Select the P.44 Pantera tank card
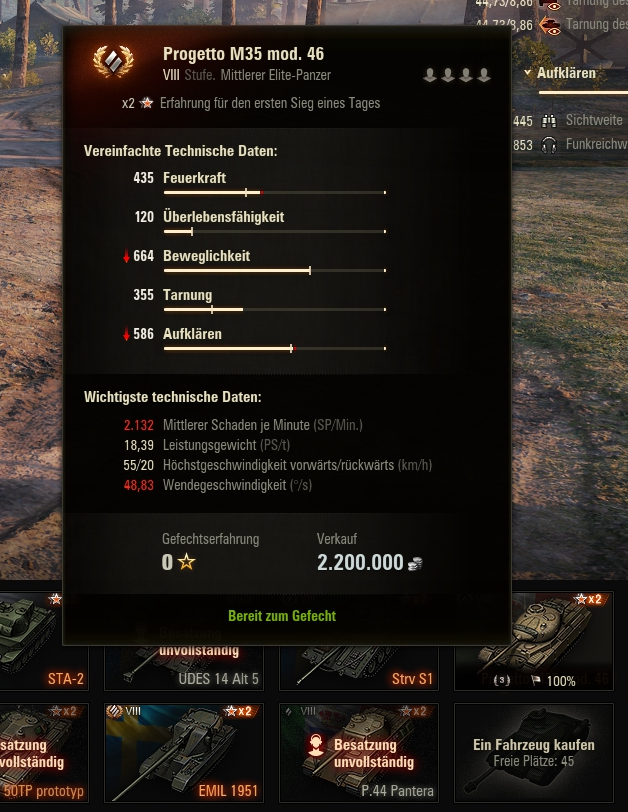 [359, 753]
